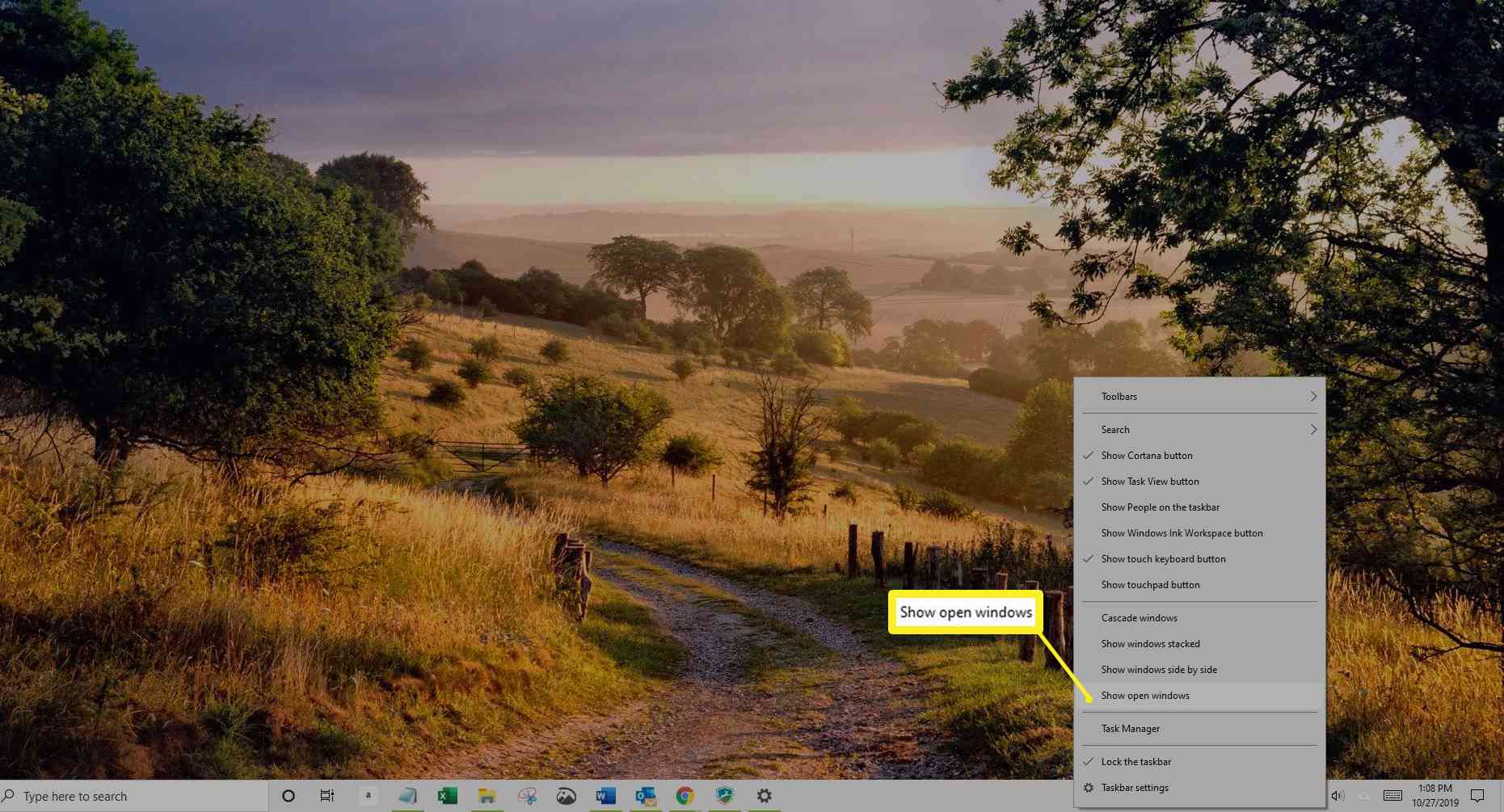This screenshot has width=1504, height=812.
Task: Open Task Manager from context menu
Action: pos(1199,729)
